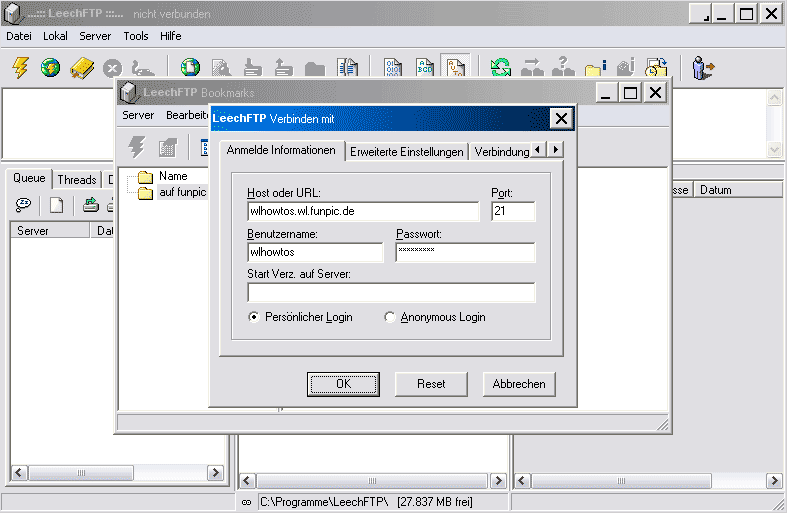Viewport: 787px width, 513px height.
Task: Click the Start Verz. auf Server field
Action: pos(391,293)
